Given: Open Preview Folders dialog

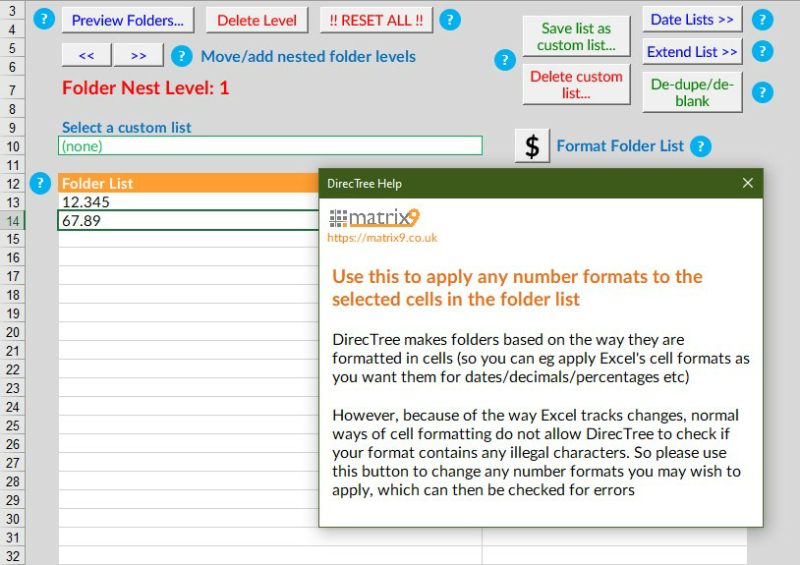Looking at the screenshot, I should click(x=128, y=20).
